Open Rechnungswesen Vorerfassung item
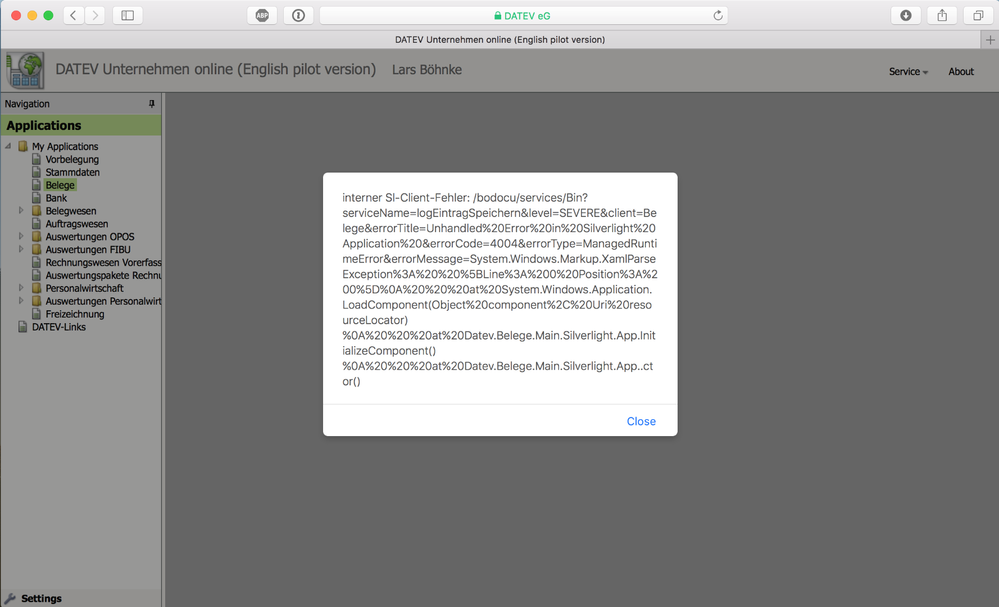The height and width of the screenshot is (607, 999). click(x=103, y=262)
